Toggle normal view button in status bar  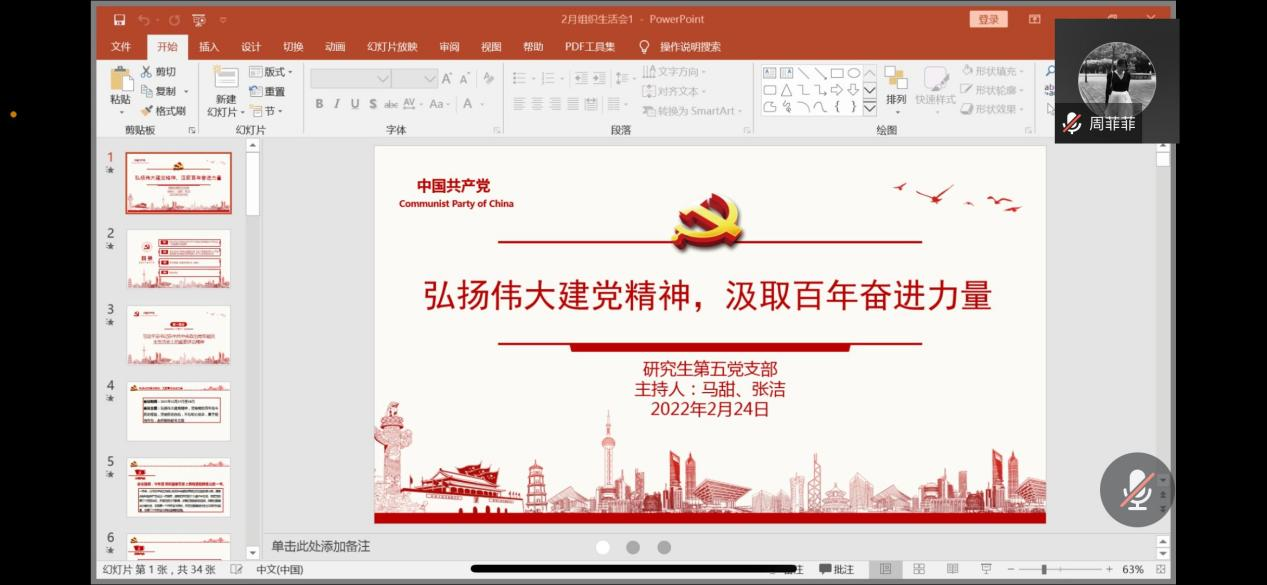pos(885,569)
